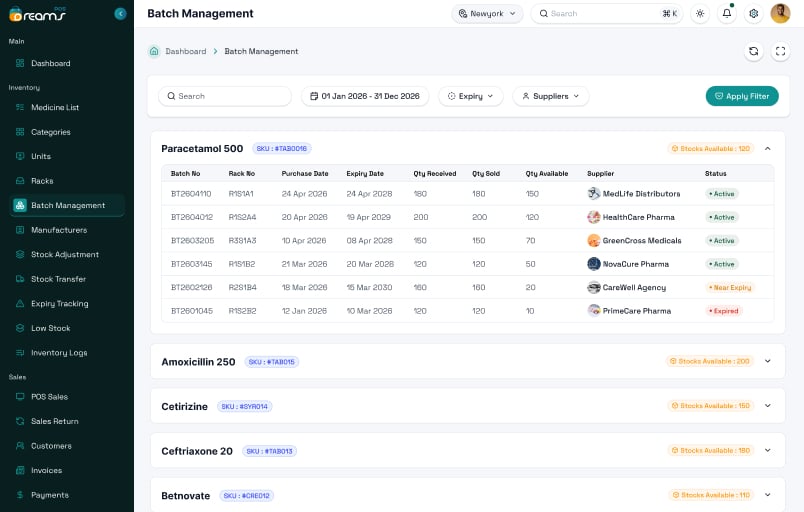Click the Sales Return icon
Viewport: 804px width, 512px height.
(20, 421)
